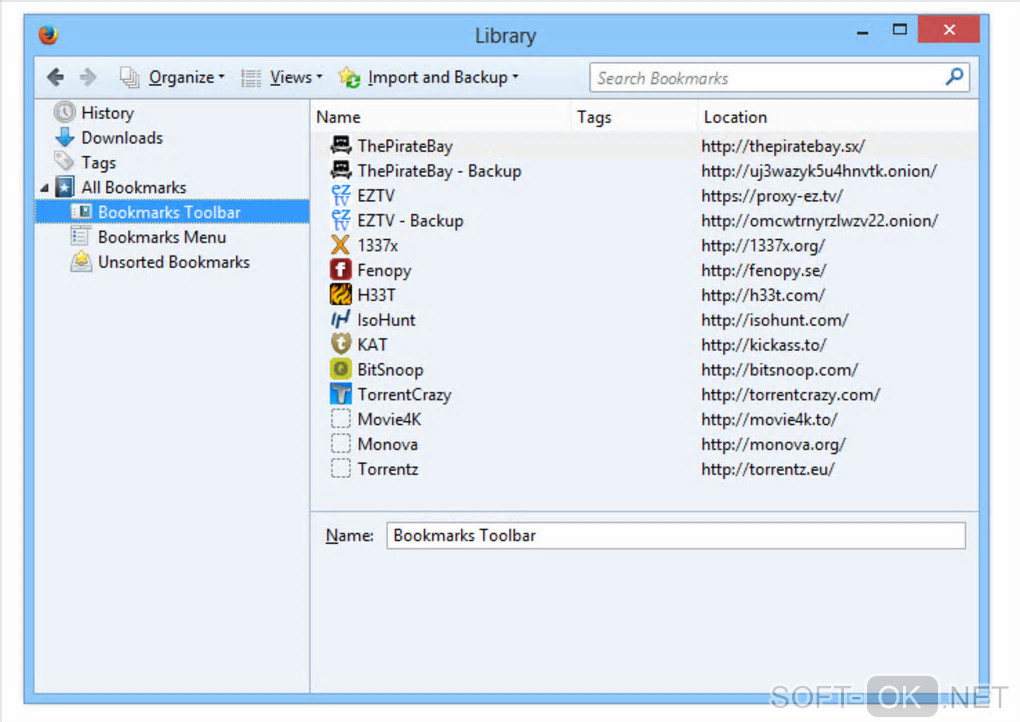Click the Back arrow in toolbar
The image size is (1020, 722).
(55, 77)
